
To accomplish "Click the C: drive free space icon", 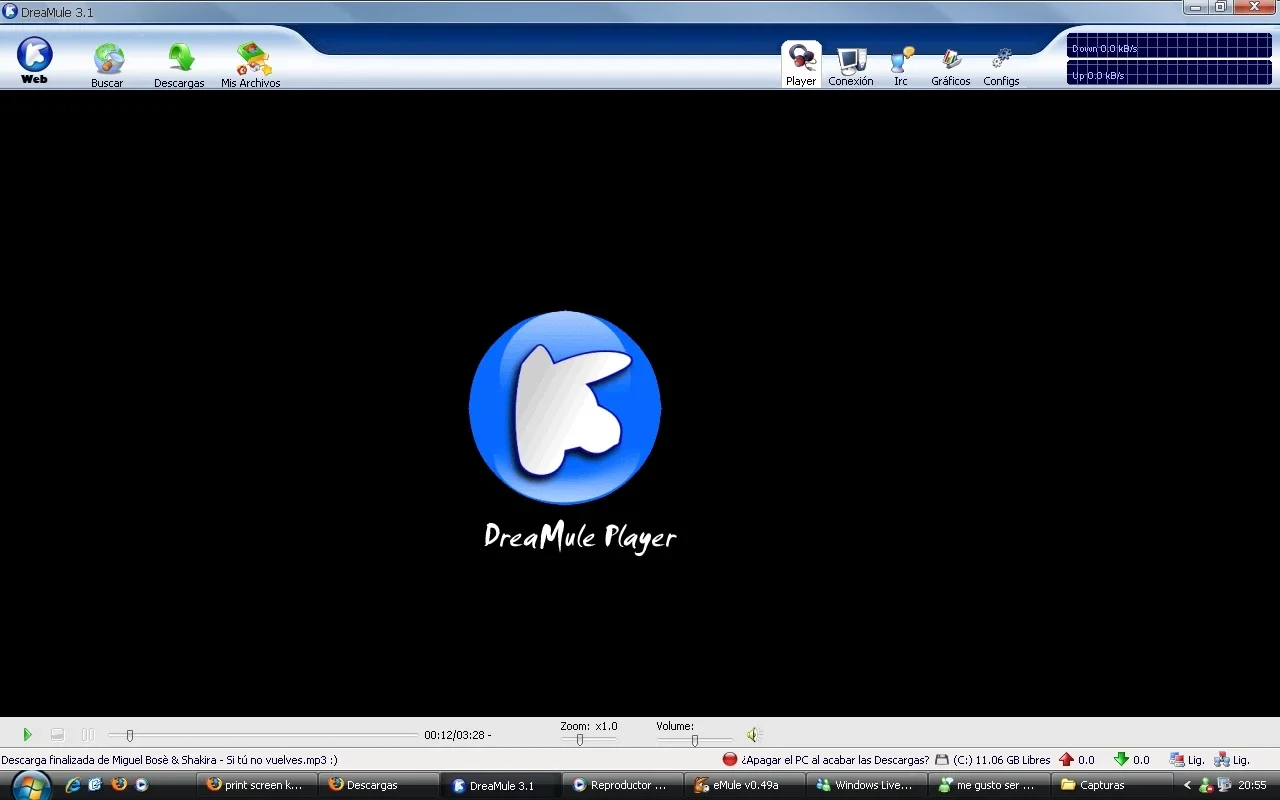I will [x=942, y=760].
